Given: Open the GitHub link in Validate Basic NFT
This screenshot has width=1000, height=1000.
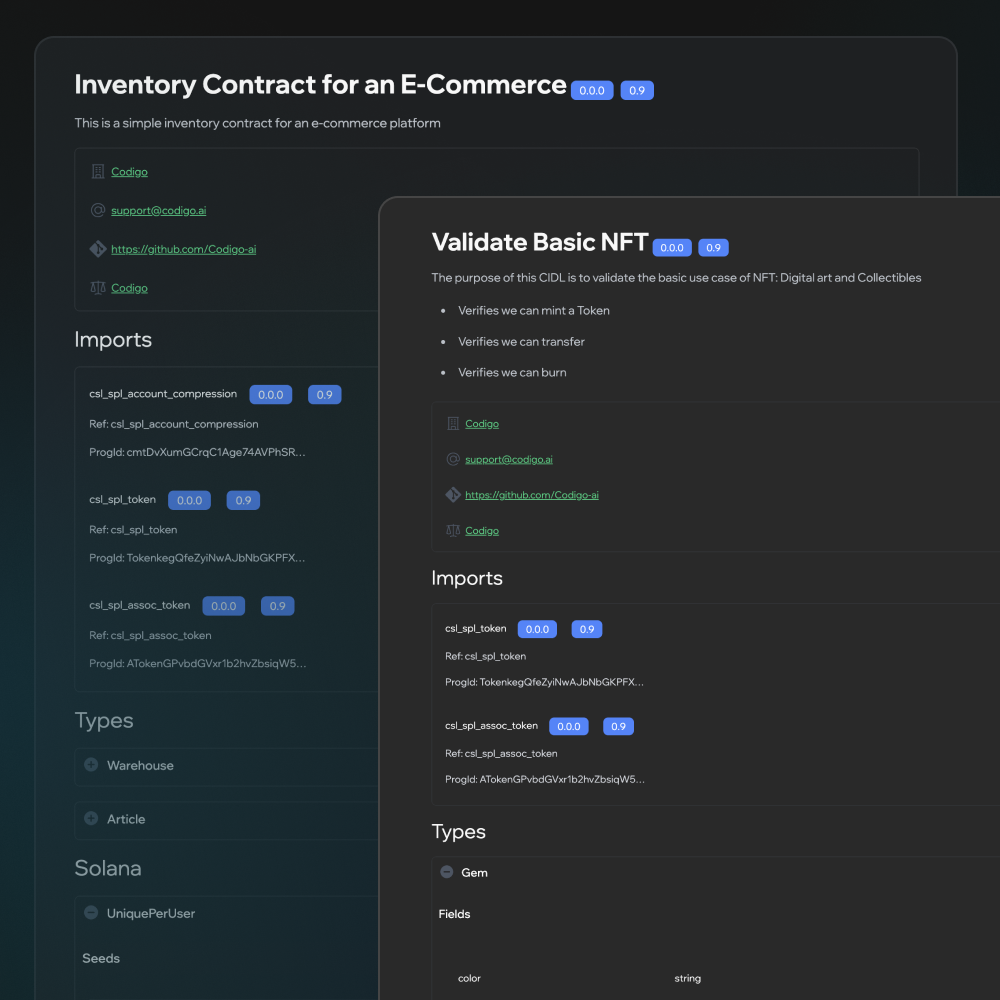Looking at the screenshot, I should click(532, 495).
